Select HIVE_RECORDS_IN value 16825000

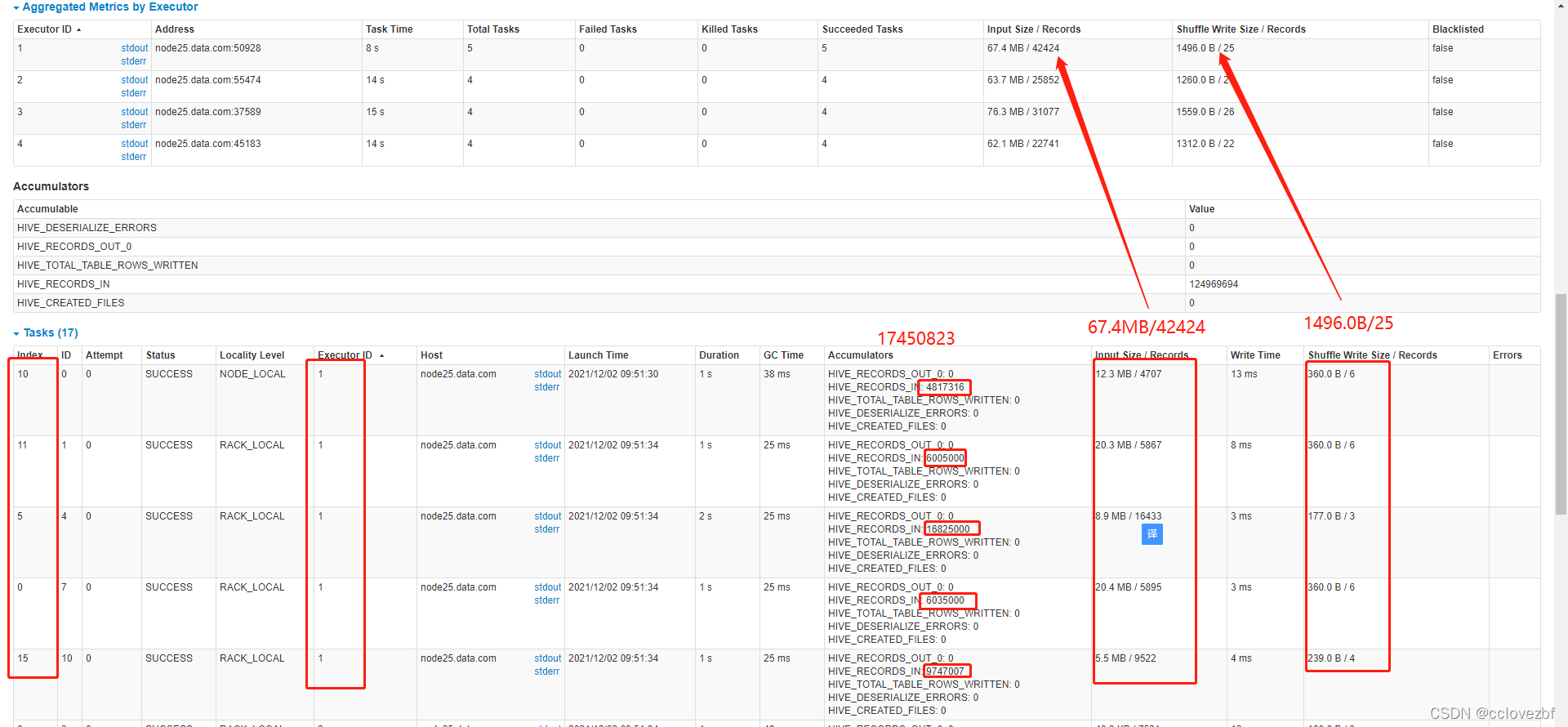948,529
